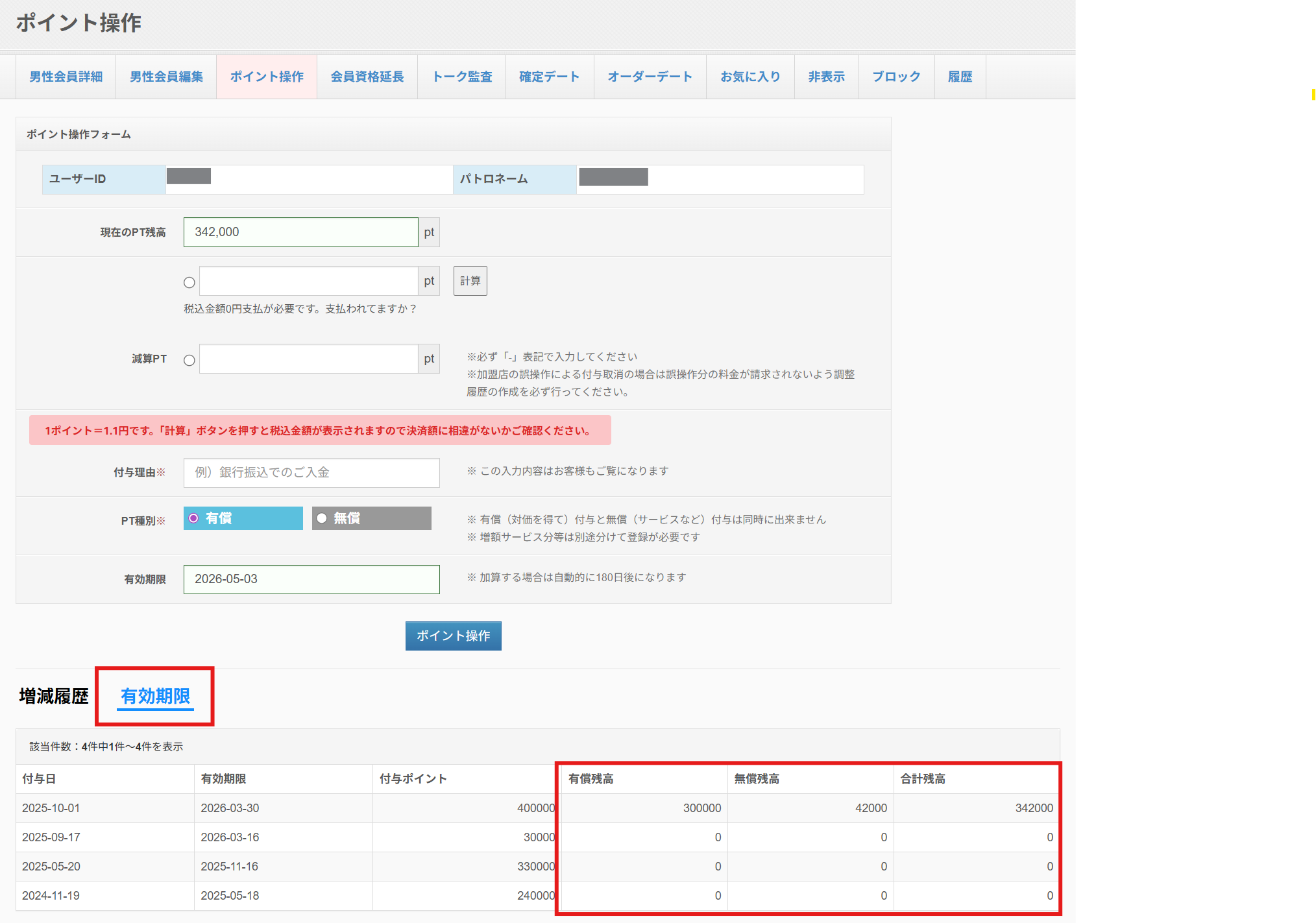Click the 付与理由 text field

coord(311,472)
